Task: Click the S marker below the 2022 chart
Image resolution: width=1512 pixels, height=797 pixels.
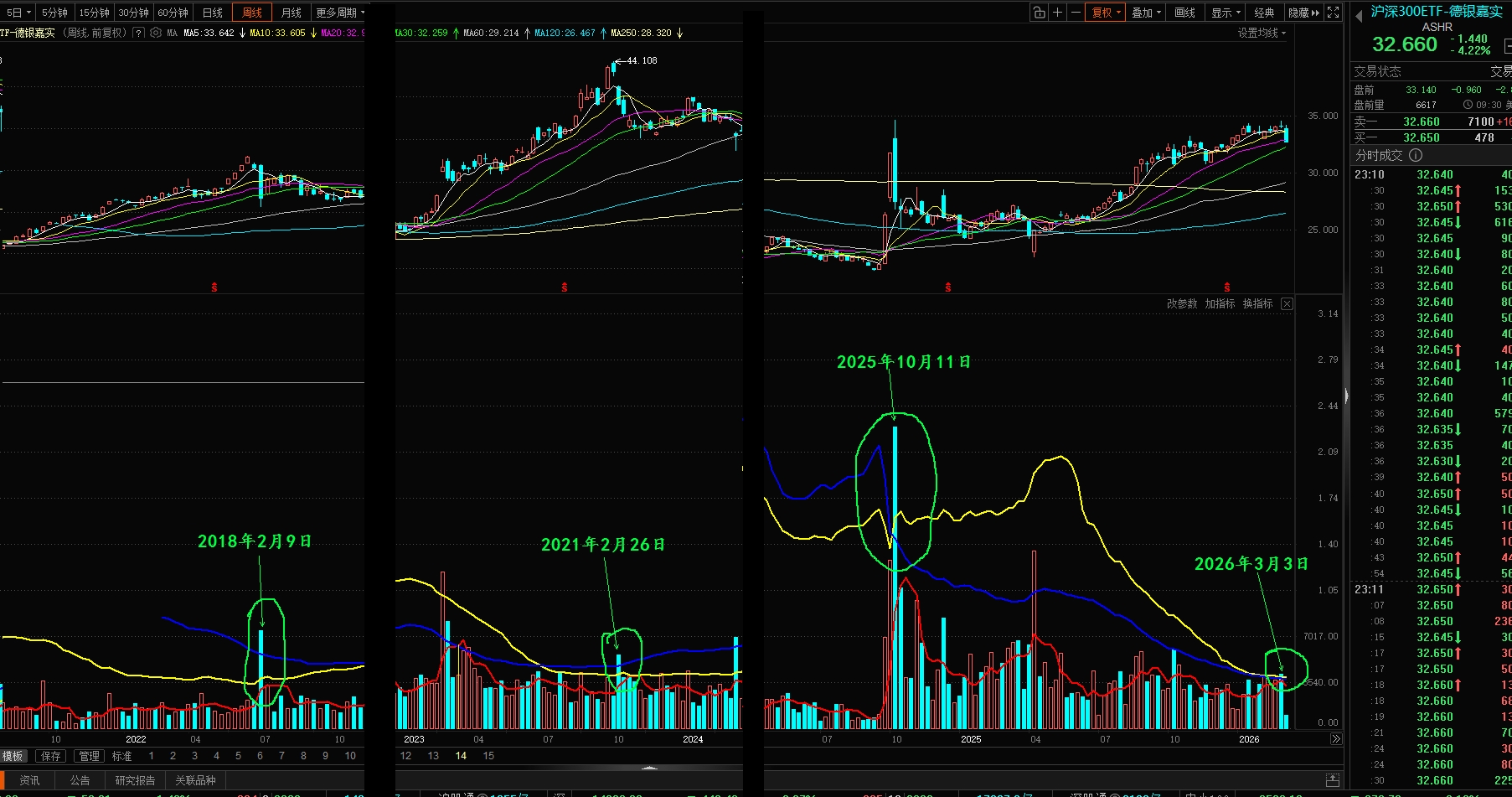Action: pyautogui.click(x=214, y=287)
